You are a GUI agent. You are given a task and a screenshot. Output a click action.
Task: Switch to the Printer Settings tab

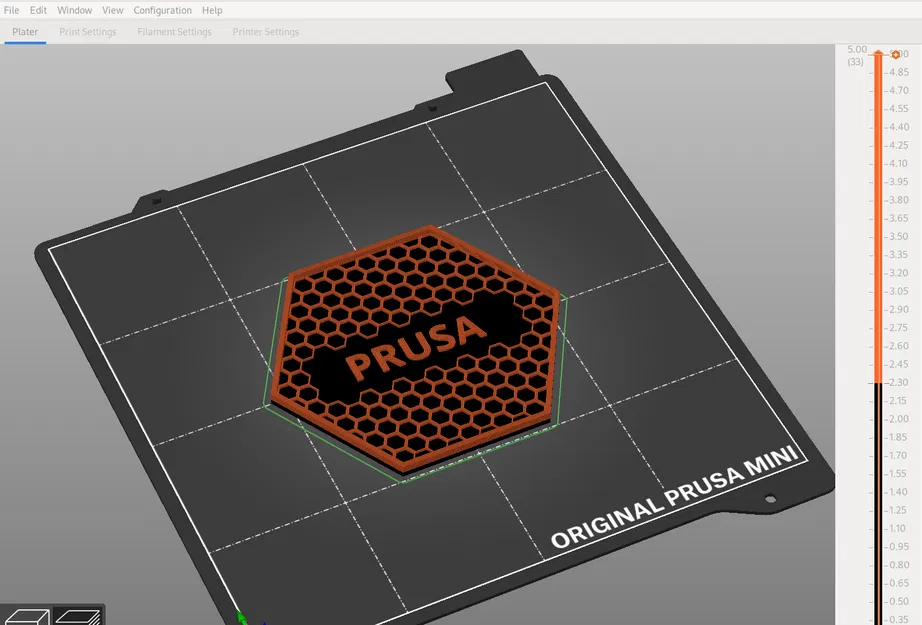click(x=265, y=32)
